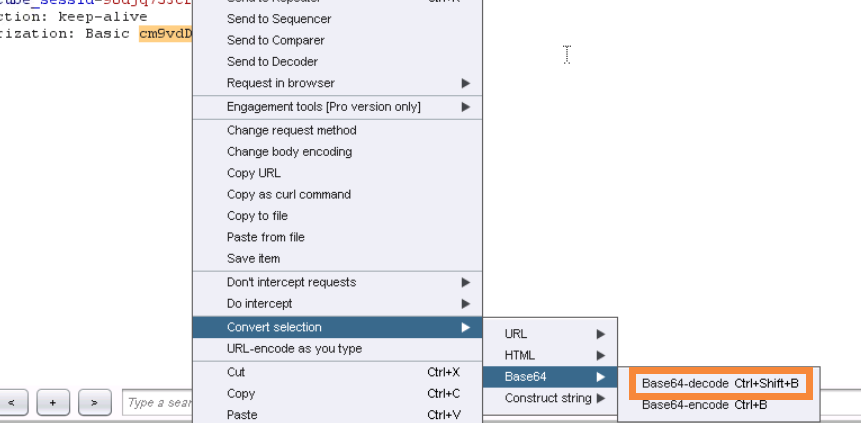The height and width of the screenshot is (423, 861).
Task: Click the next match '>' button
Action: point(94,402)
